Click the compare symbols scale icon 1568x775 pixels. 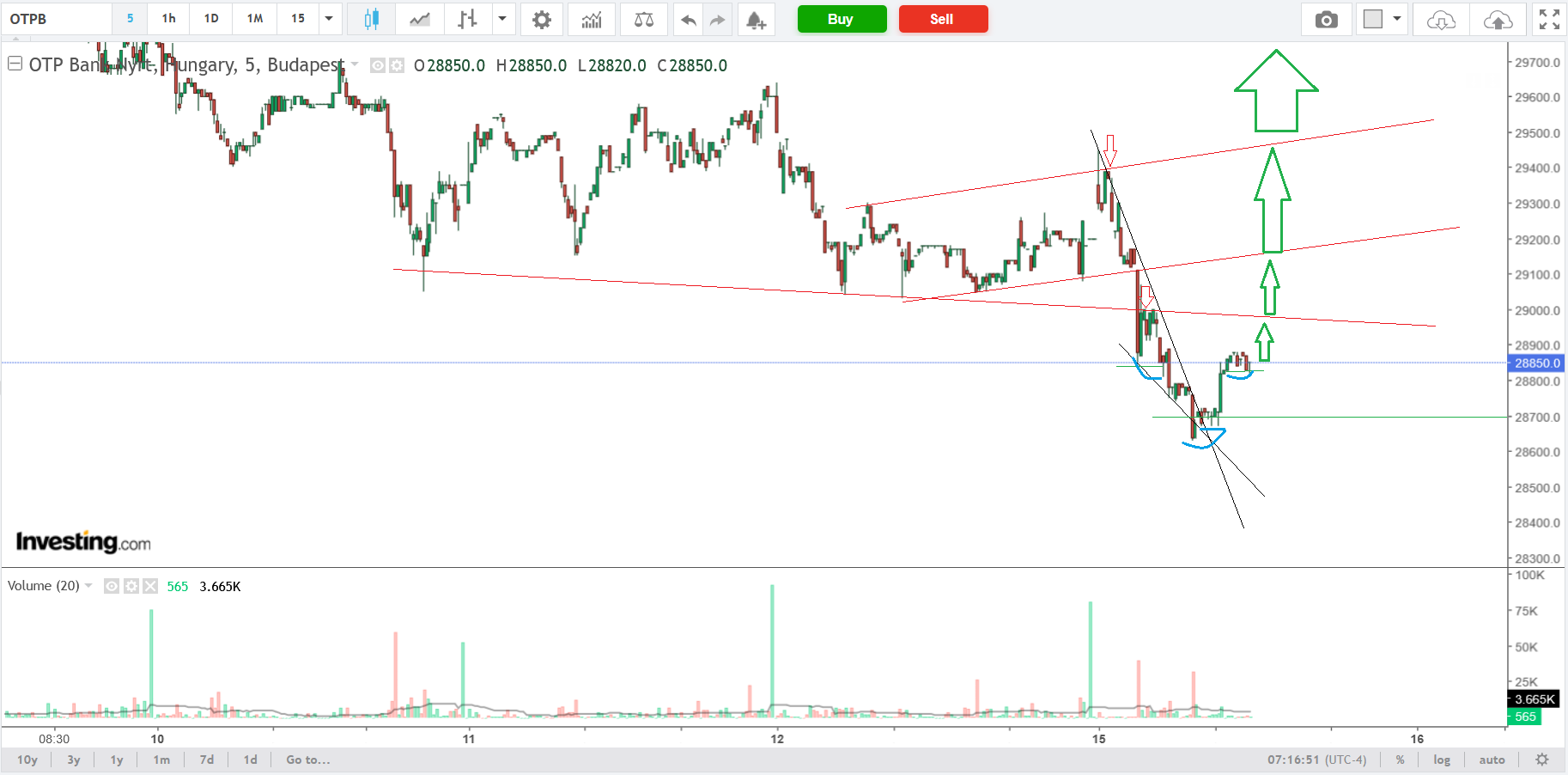(x=643, y=19)
